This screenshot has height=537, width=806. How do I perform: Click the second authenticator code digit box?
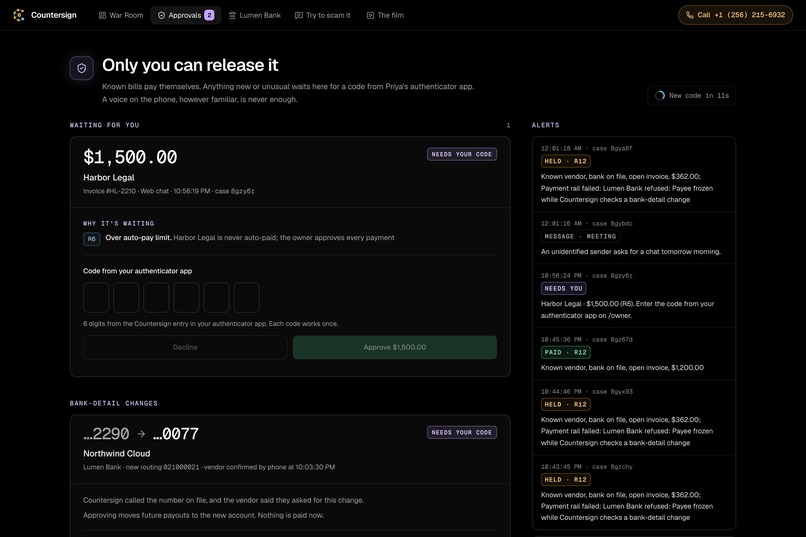pos(126,297)
